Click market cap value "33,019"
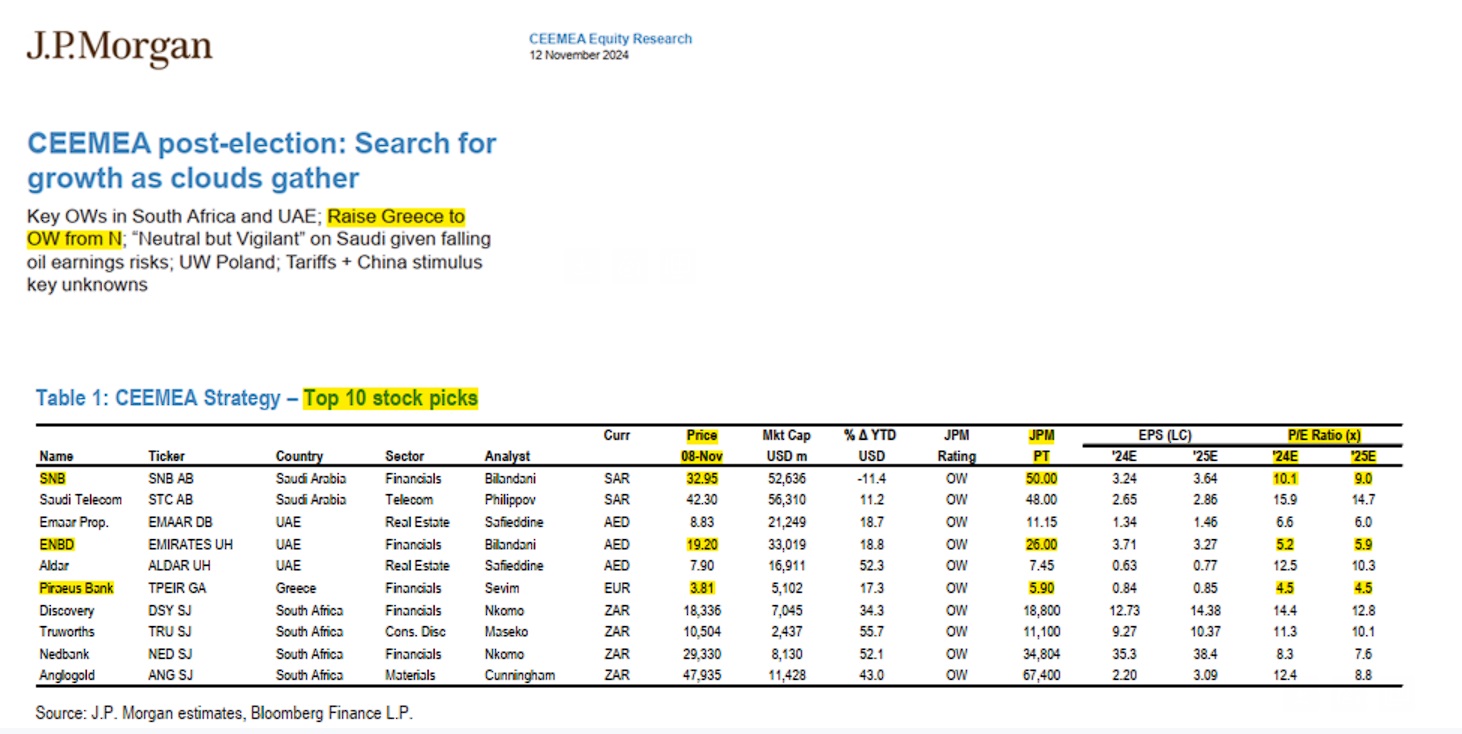1462x734 pixels. (785, 545)
